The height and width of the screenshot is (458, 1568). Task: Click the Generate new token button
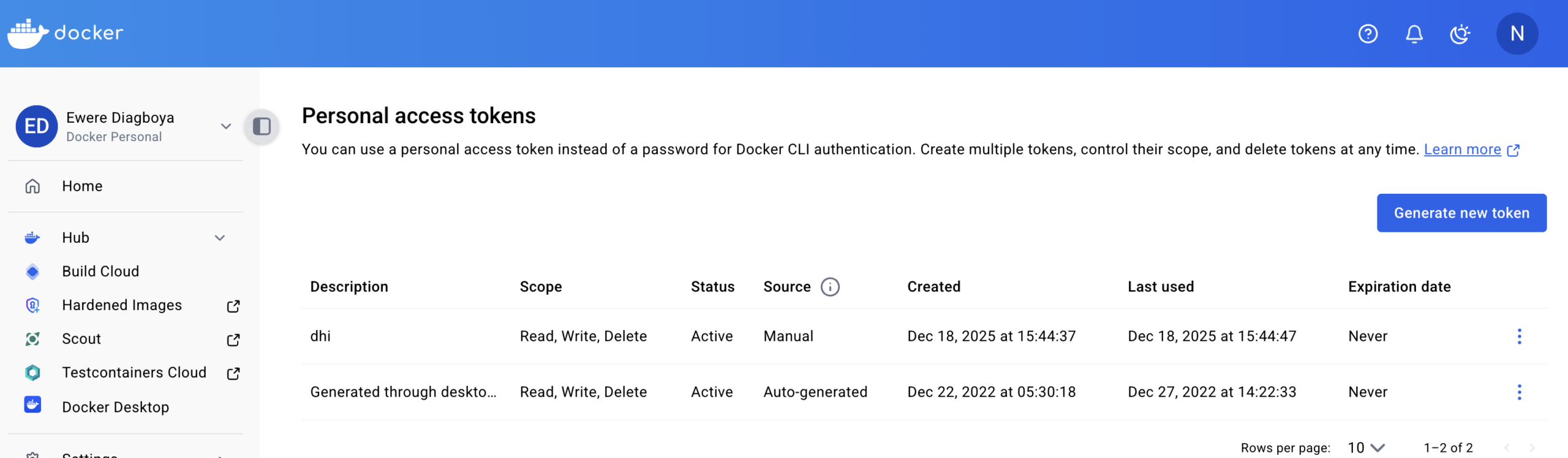click(x=1461, y=213)
